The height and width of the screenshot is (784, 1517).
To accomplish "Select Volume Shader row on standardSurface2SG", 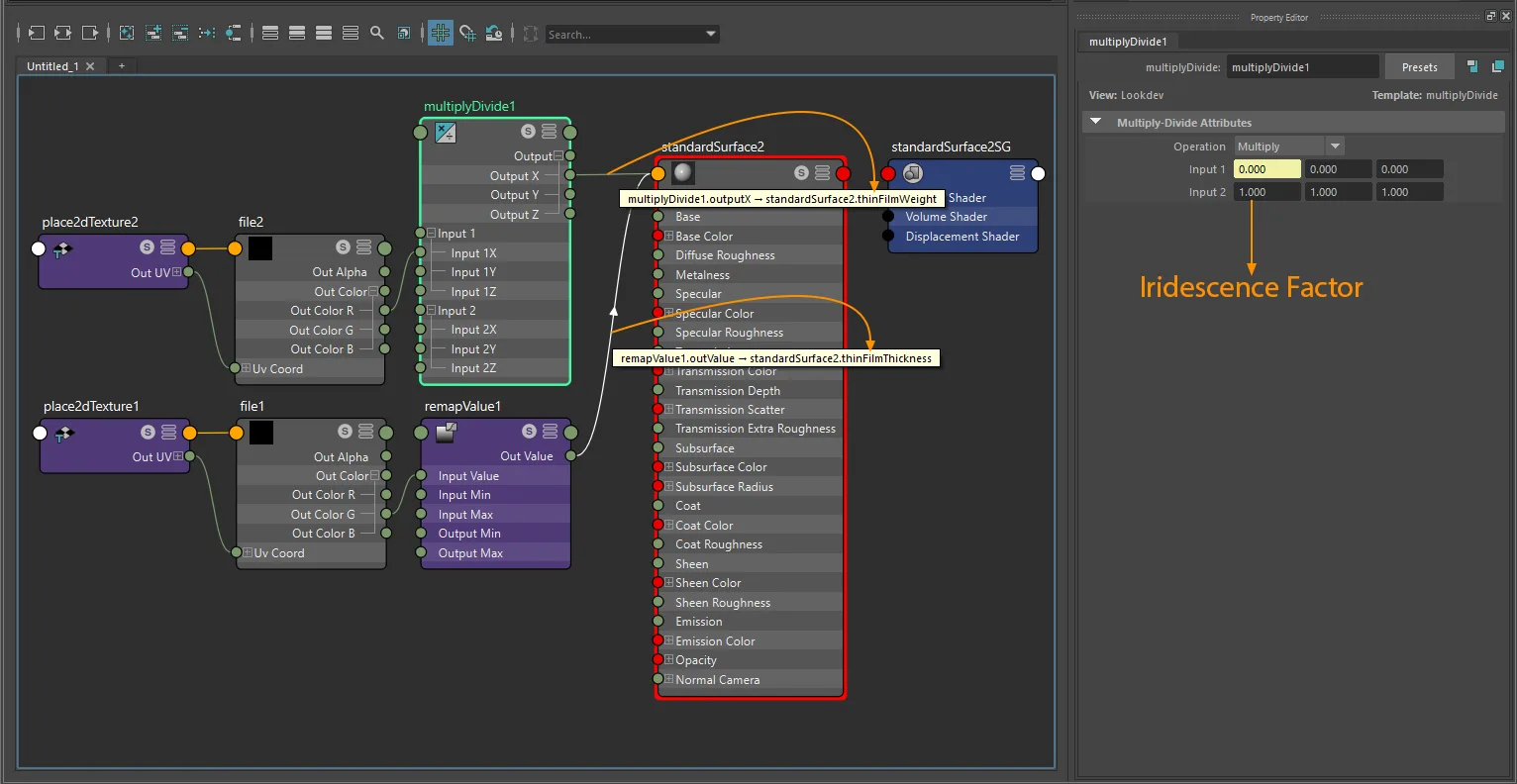I will [x=962, y=217].
